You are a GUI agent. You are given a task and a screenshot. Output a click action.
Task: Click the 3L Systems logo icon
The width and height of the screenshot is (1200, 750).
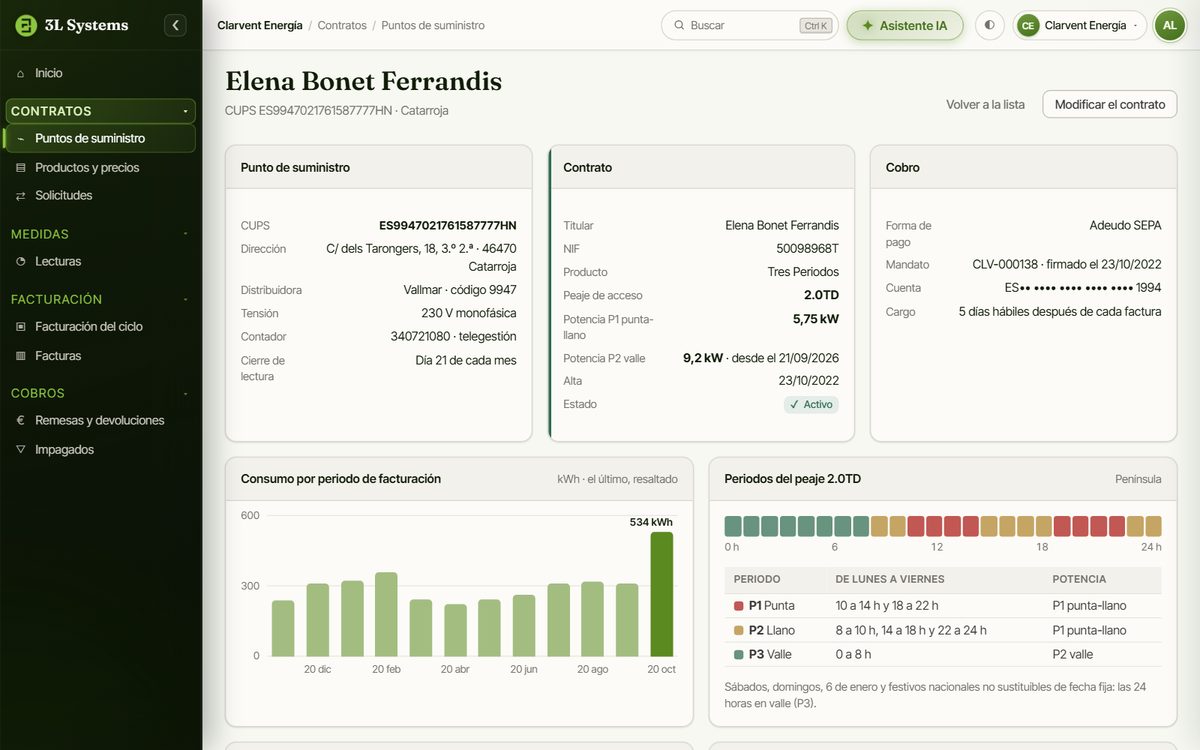[26, 25]
